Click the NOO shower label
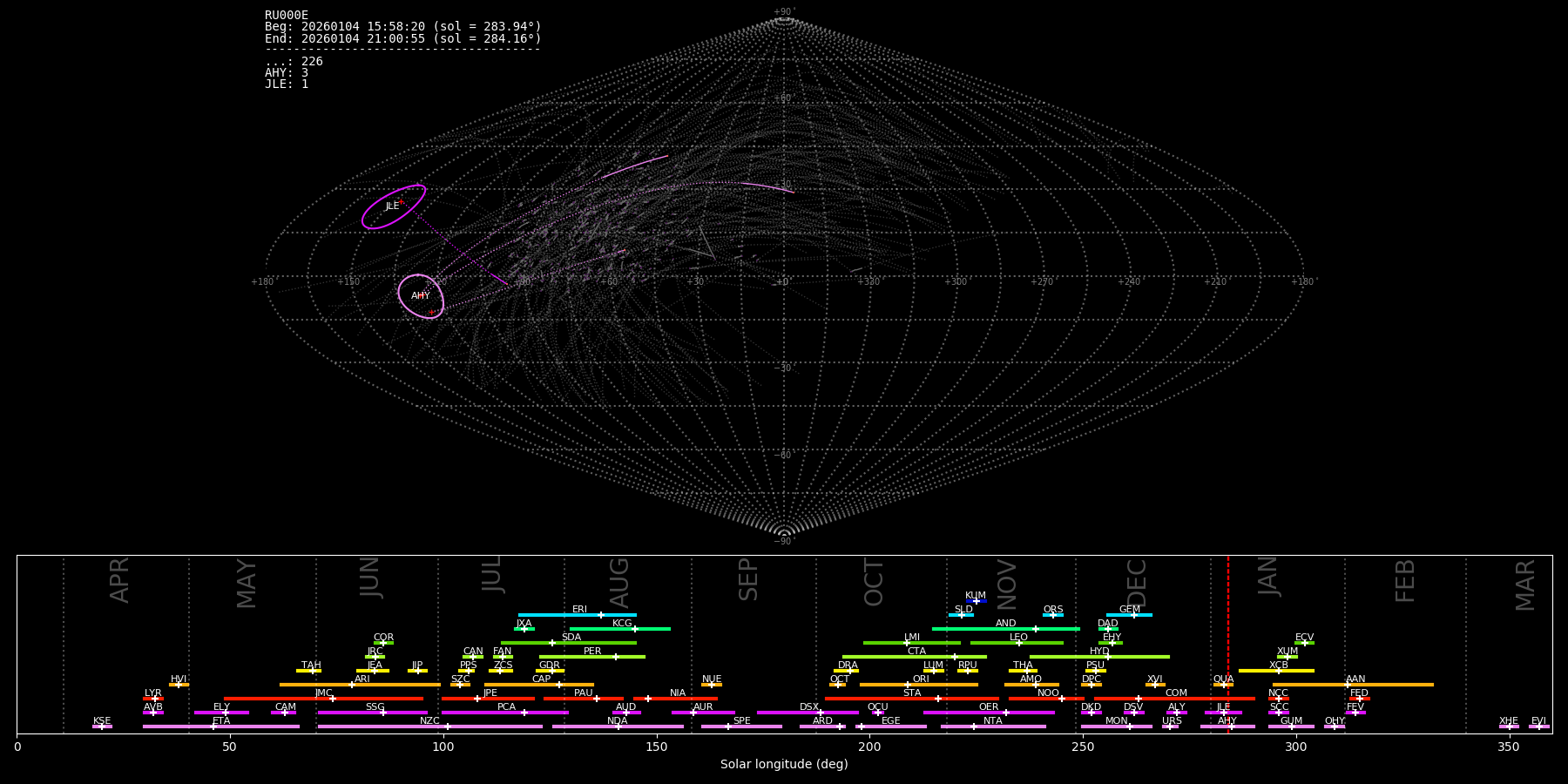Viewport: 1568px width, 784px height. click(x=1048, y=693)
